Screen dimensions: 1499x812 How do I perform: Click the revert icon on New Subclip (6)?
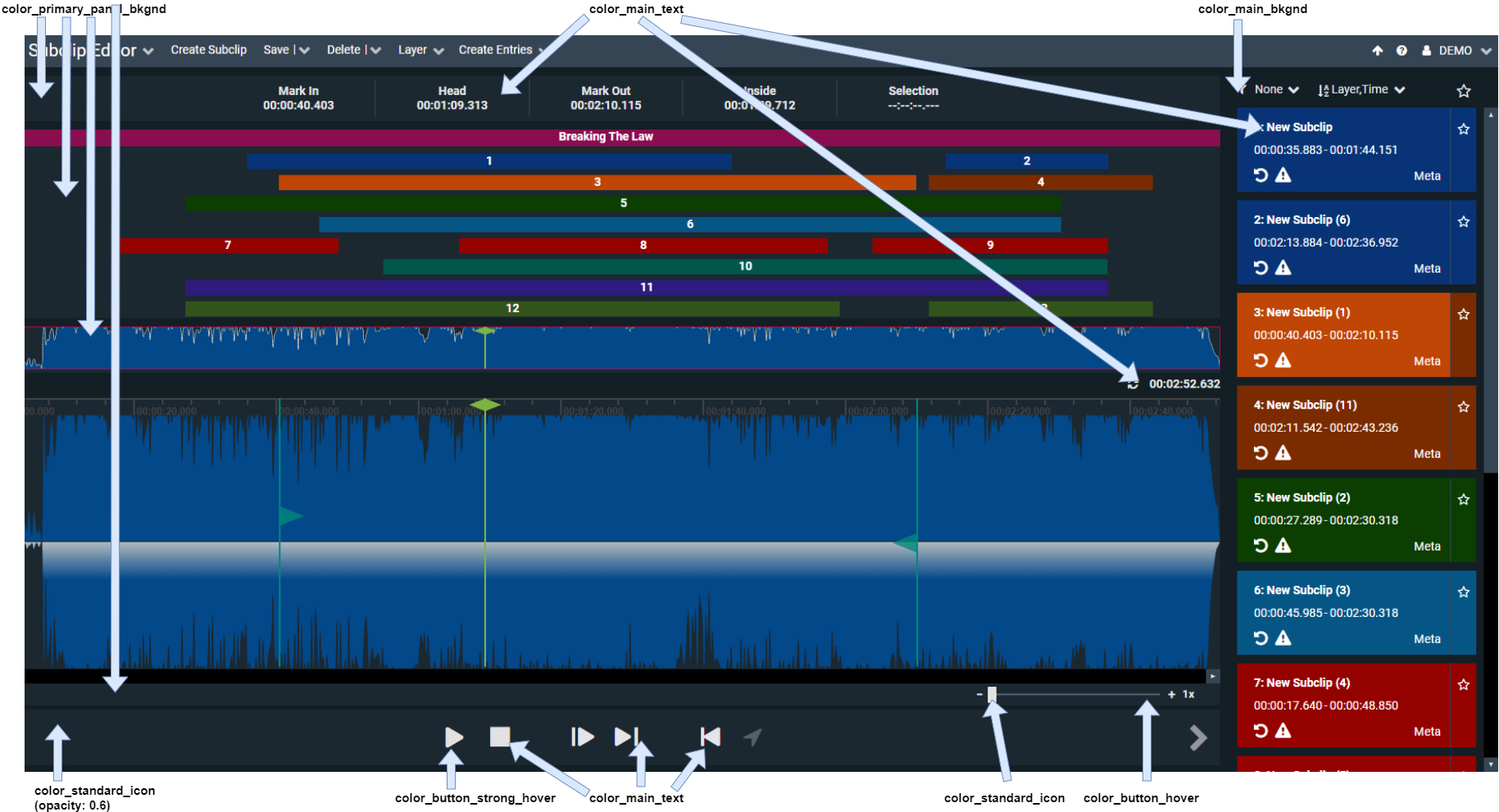pos(1261,268)
